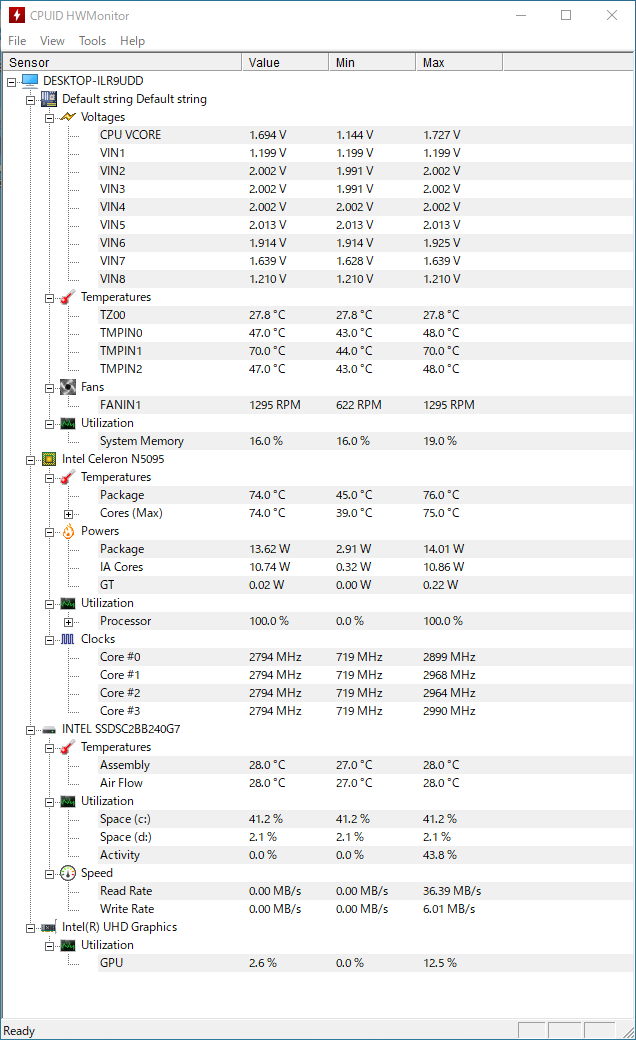Click the Intel Celeron N5095 CPU chip icon
The image size is (636, 1040).
(x=48, y=459)
